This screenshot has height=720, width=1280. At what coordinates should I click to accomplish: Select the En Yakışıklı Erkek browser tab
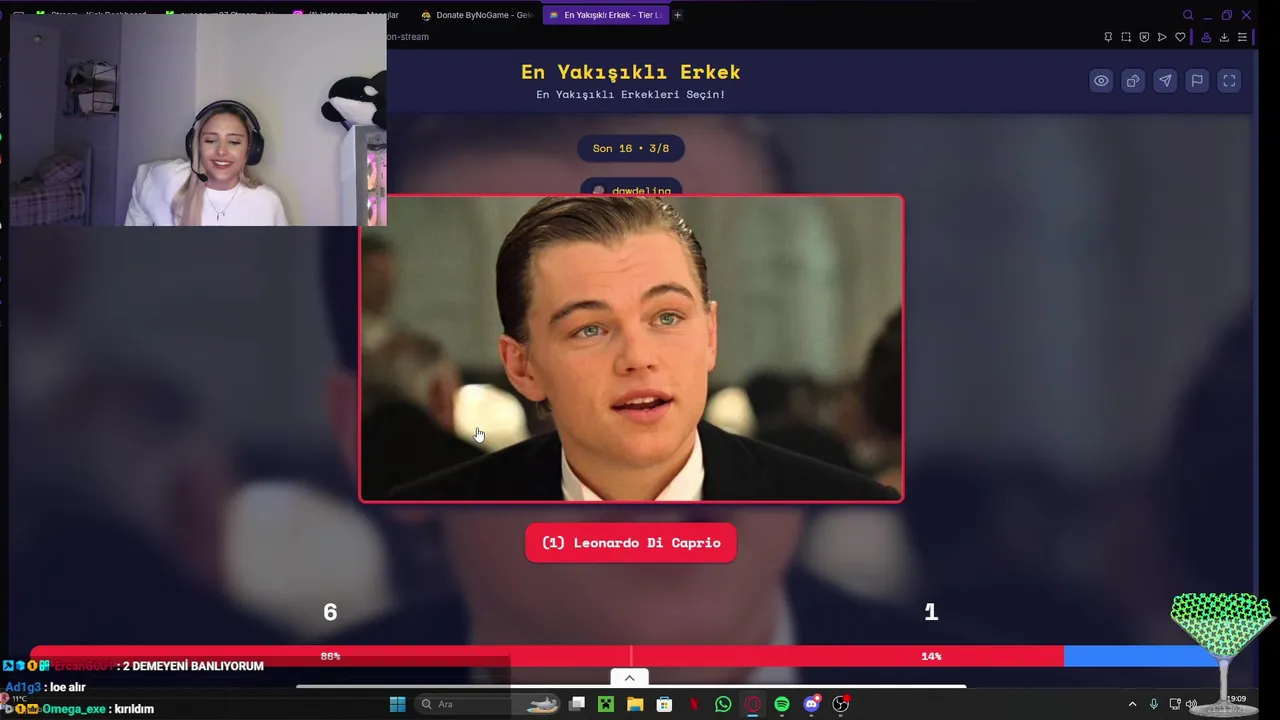605,15
